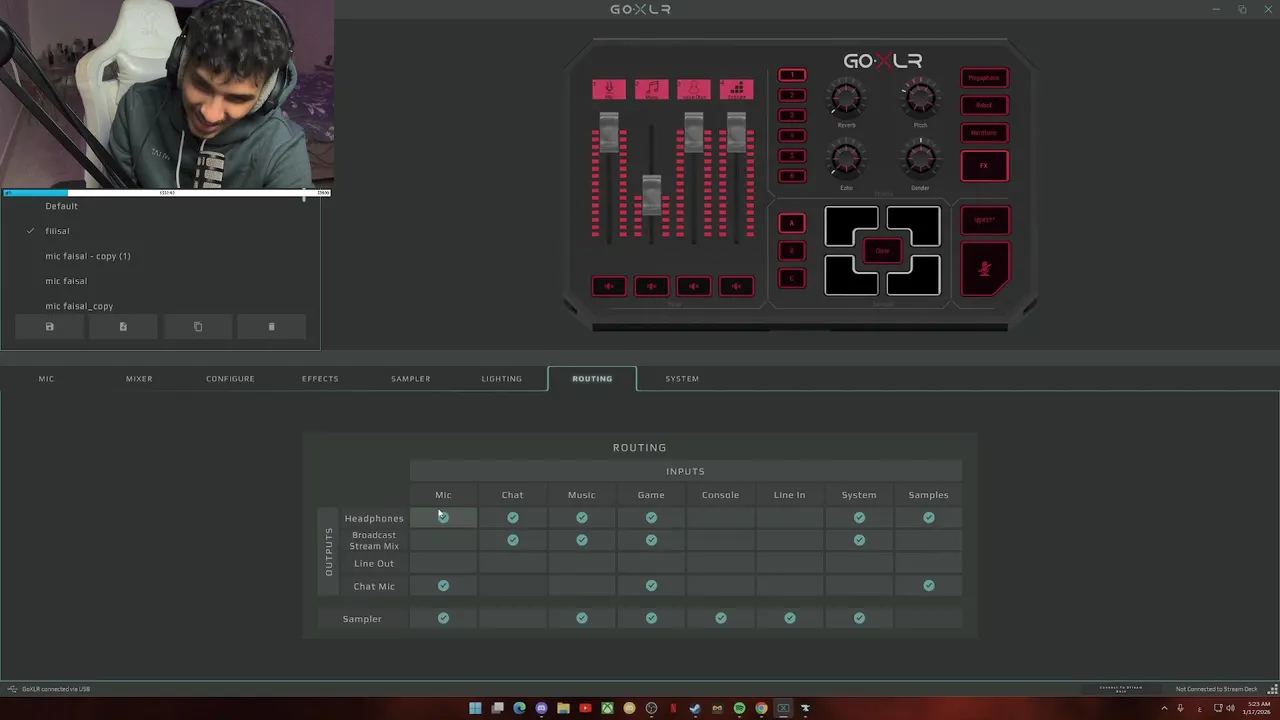
Task: Open the SYSTEM tab
Action: (682, 379)
